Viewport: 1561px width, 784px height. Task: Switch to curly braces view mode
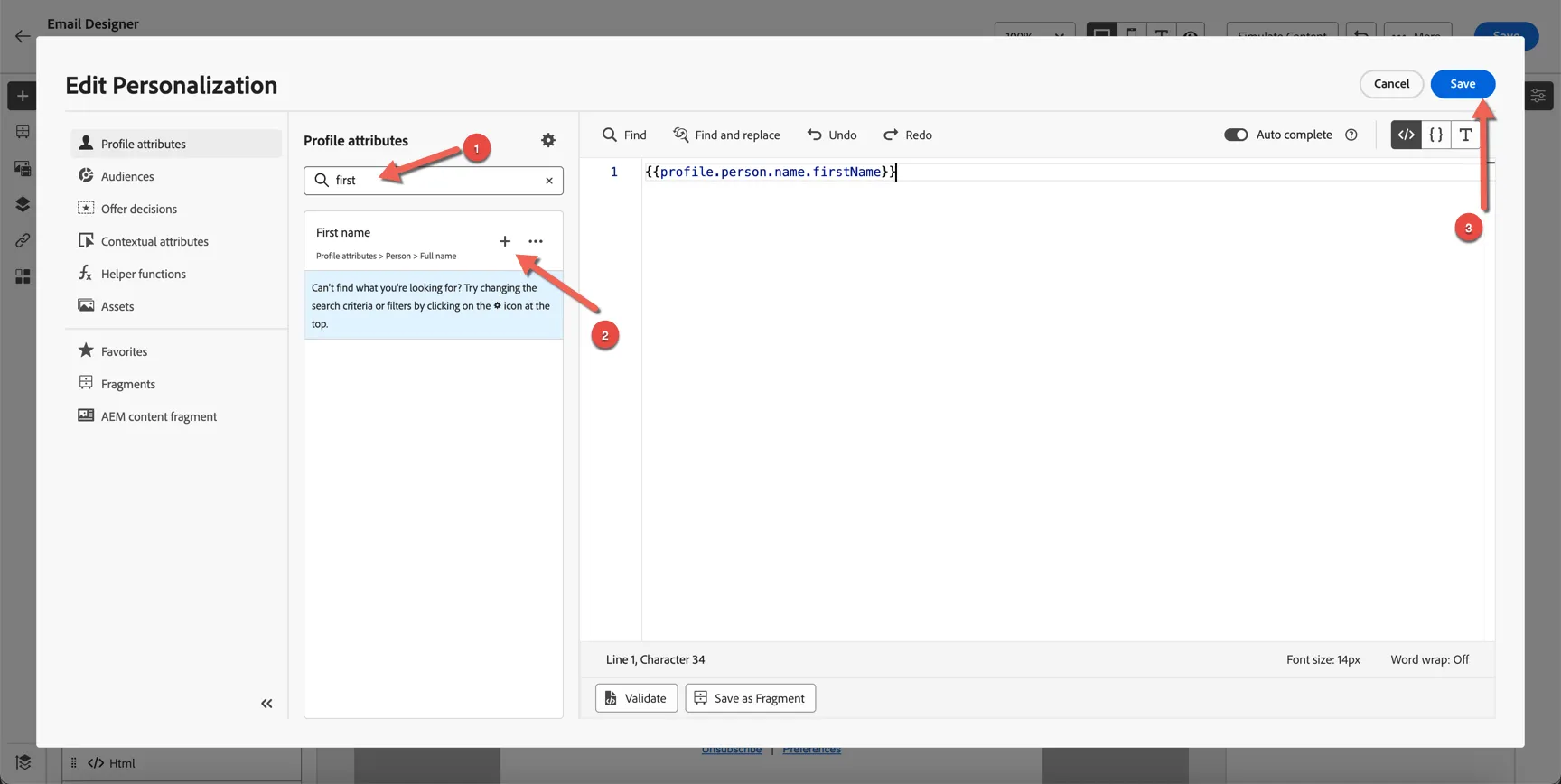1435,135
